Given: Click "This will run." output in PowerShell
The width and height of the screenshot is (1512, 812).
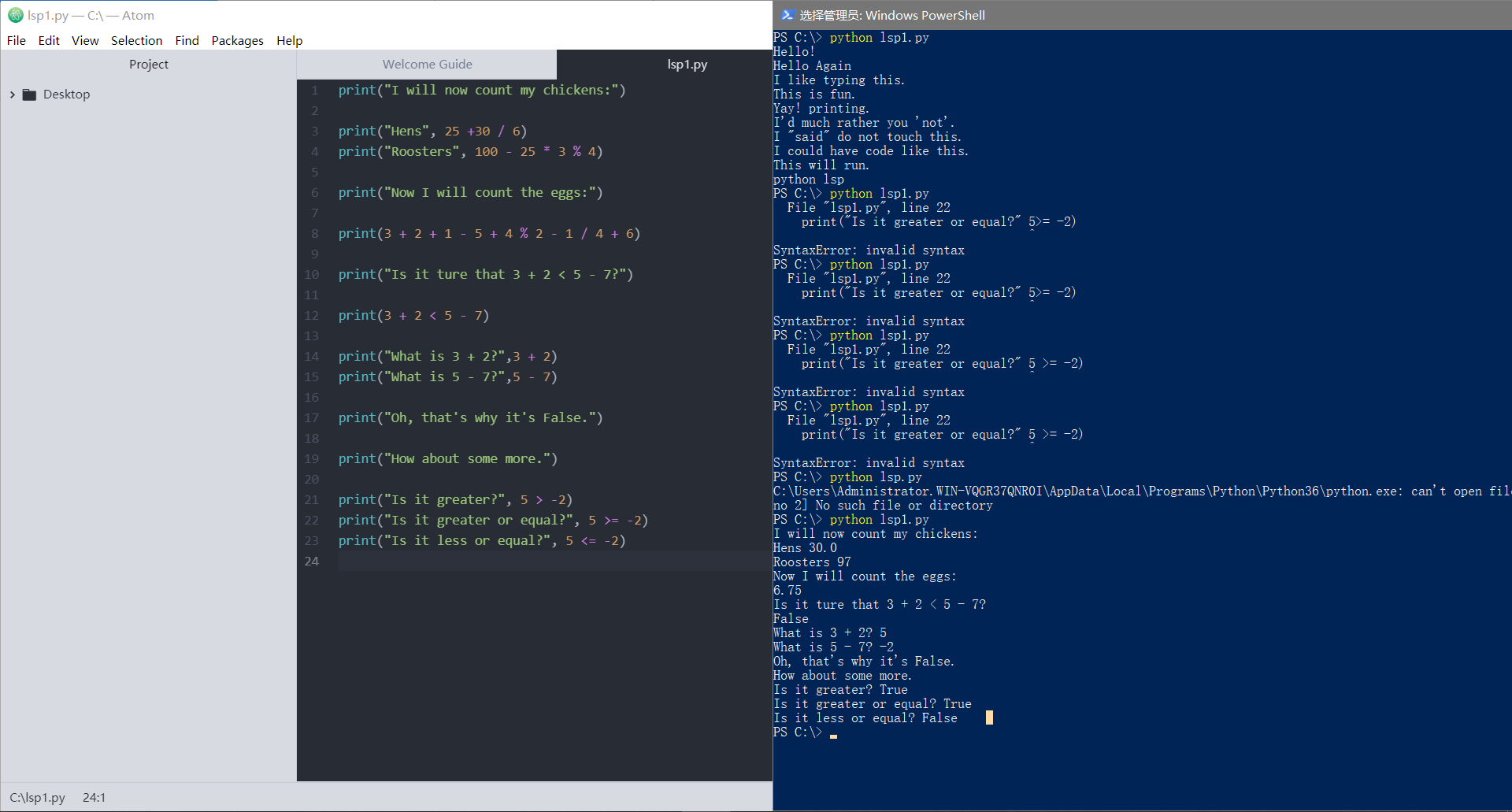Looking at the screenshot, I should tap(821, 165).
